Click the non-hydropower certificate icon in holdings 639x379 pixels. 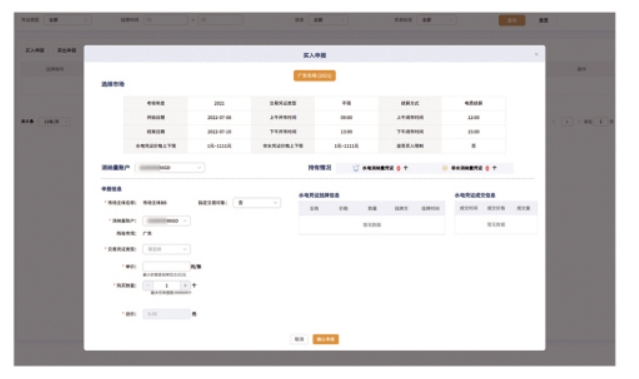[445, 168]
